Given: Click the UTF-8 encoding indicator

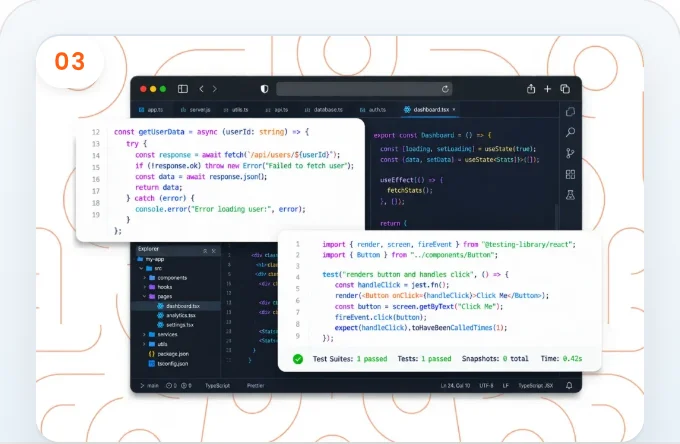Looking at the screenshot, I should [x=486, y=385].
